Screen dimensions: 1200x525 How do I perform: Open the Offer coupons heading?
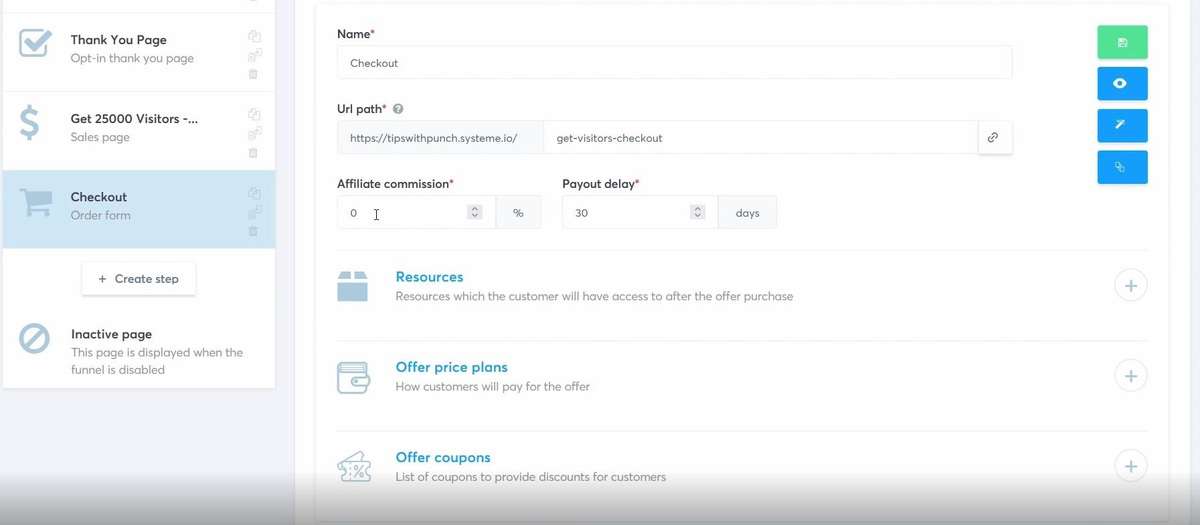click(x=442, y=457)
